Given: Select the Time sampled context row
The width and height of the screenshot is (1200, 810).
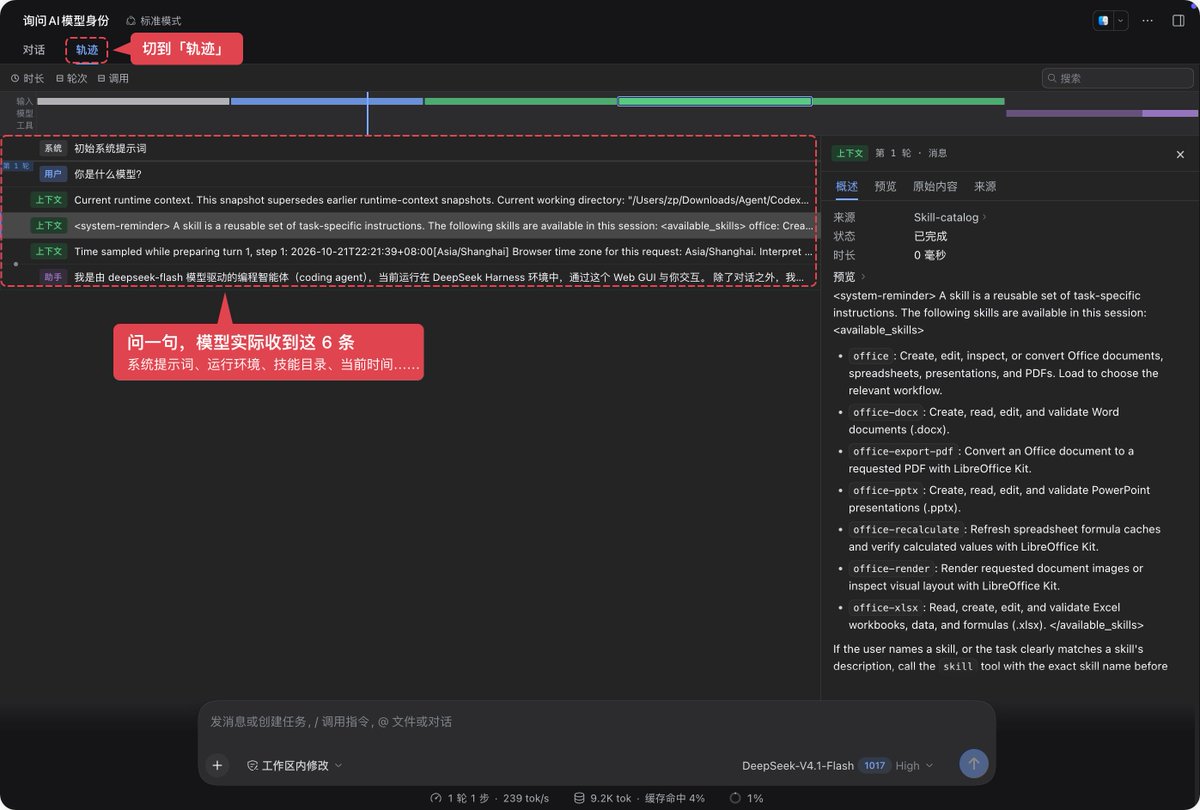Looking at the screenshot, I should pyautogui.click(x=409, y=251).
